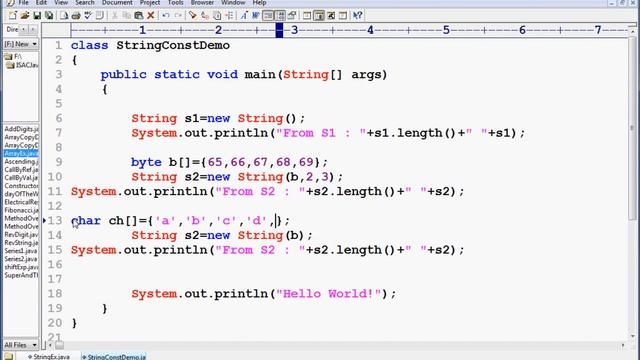Select CallByRef.java in the file list
This screenshot has width=640, height=360.
pos(21,170)
